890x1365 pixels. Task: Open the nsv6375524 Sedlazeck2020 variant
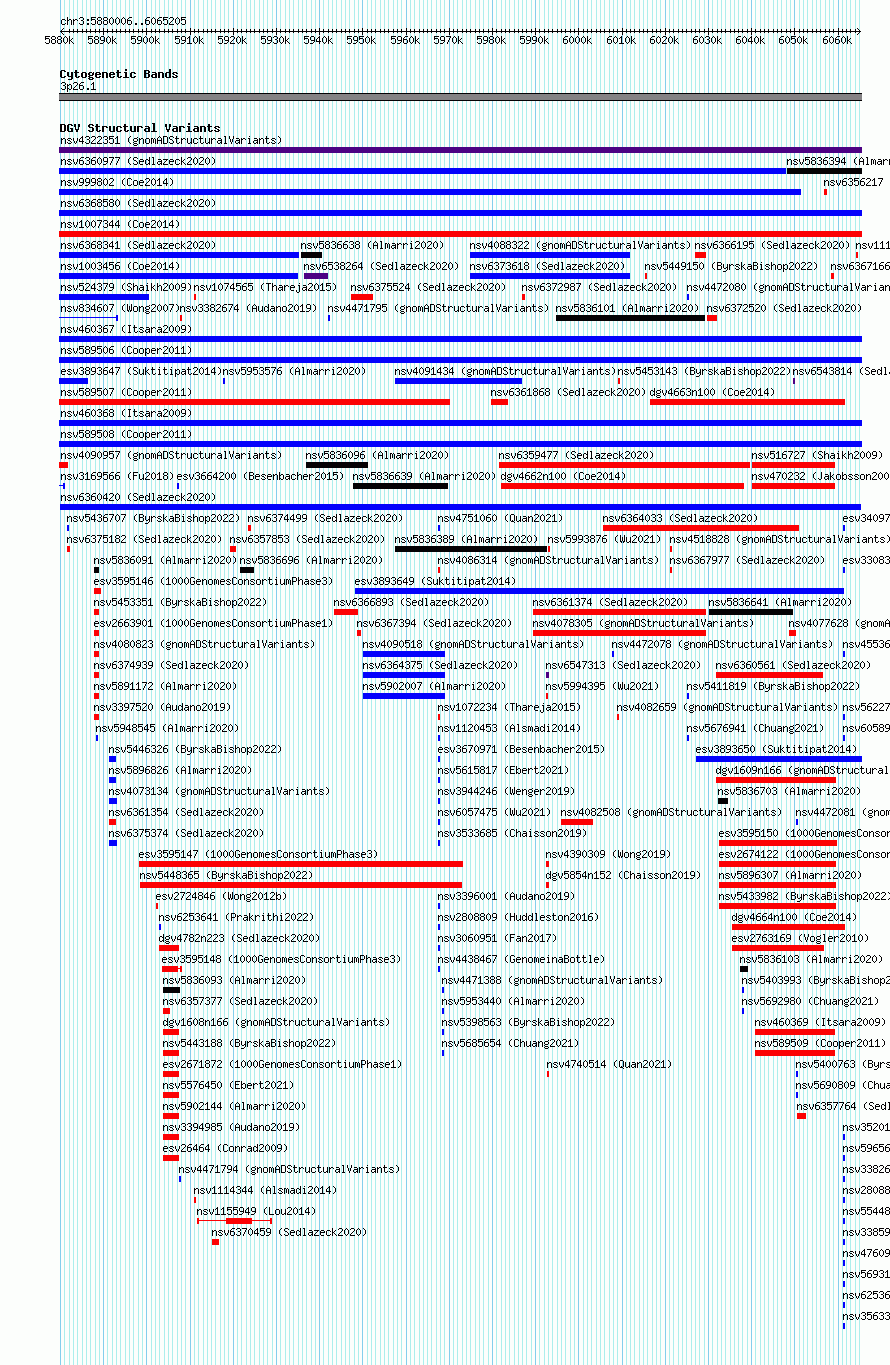point(428,288)
